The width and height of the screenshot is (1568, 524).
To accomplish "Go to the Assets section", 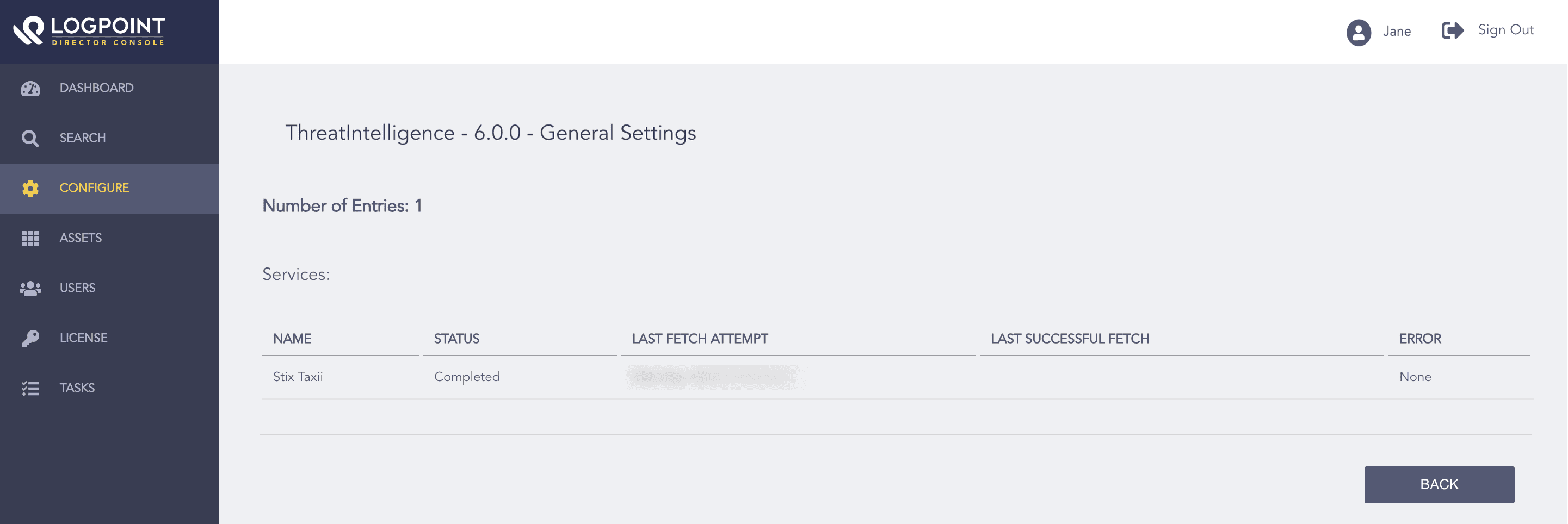I will [x=81, y=238].
